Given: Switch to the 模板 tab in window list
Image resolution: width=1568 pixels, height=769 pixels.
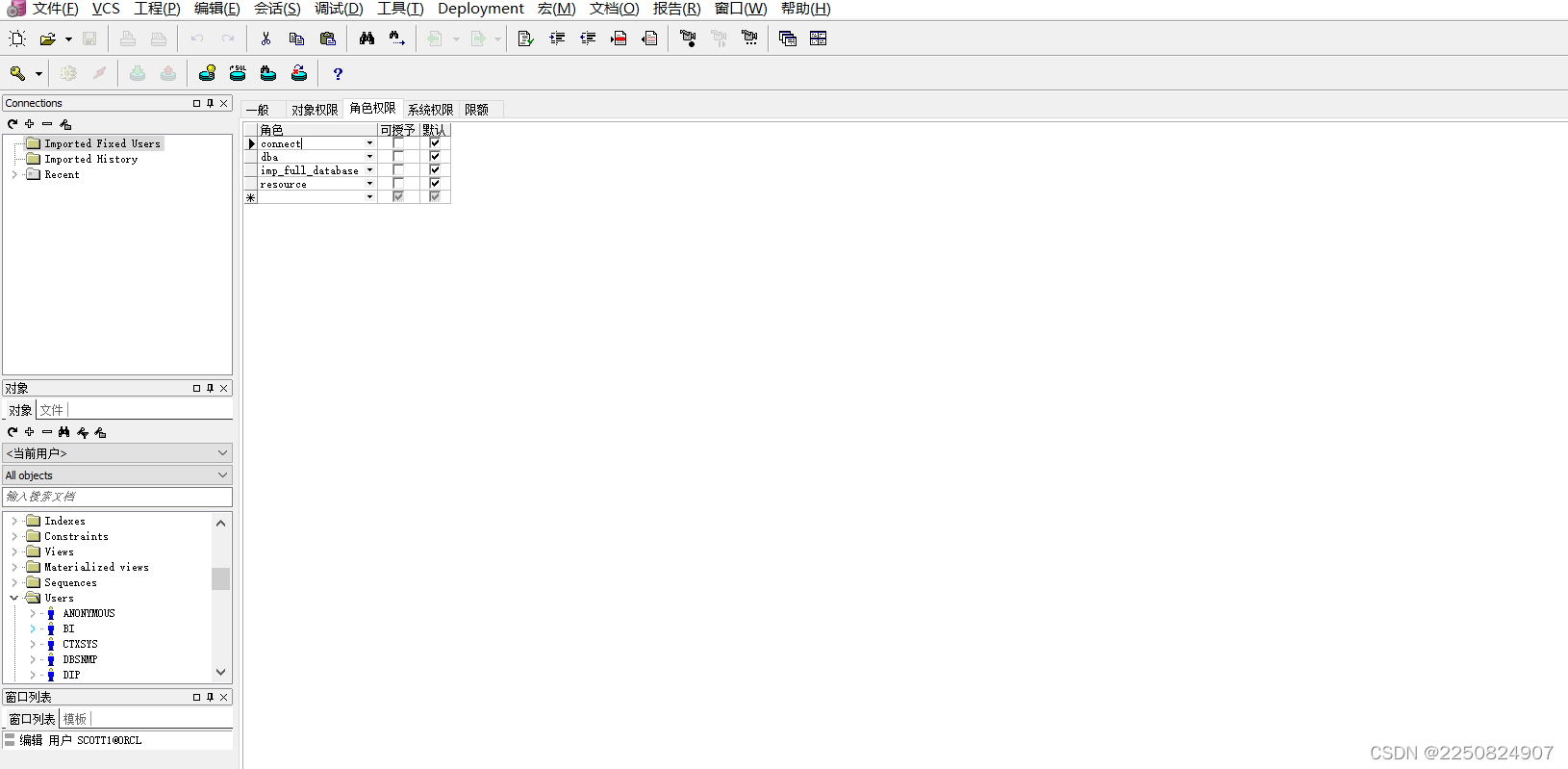Looking at the screenshot, I should [75, 719].
